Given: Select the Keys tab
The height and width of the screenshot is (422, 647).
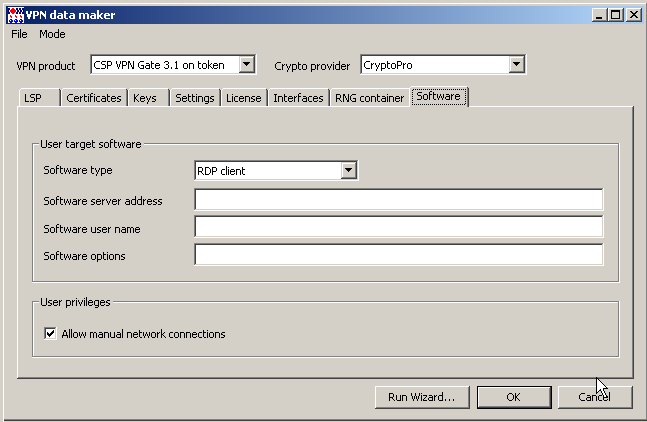Looking at the screenshot, I should 144,98.
